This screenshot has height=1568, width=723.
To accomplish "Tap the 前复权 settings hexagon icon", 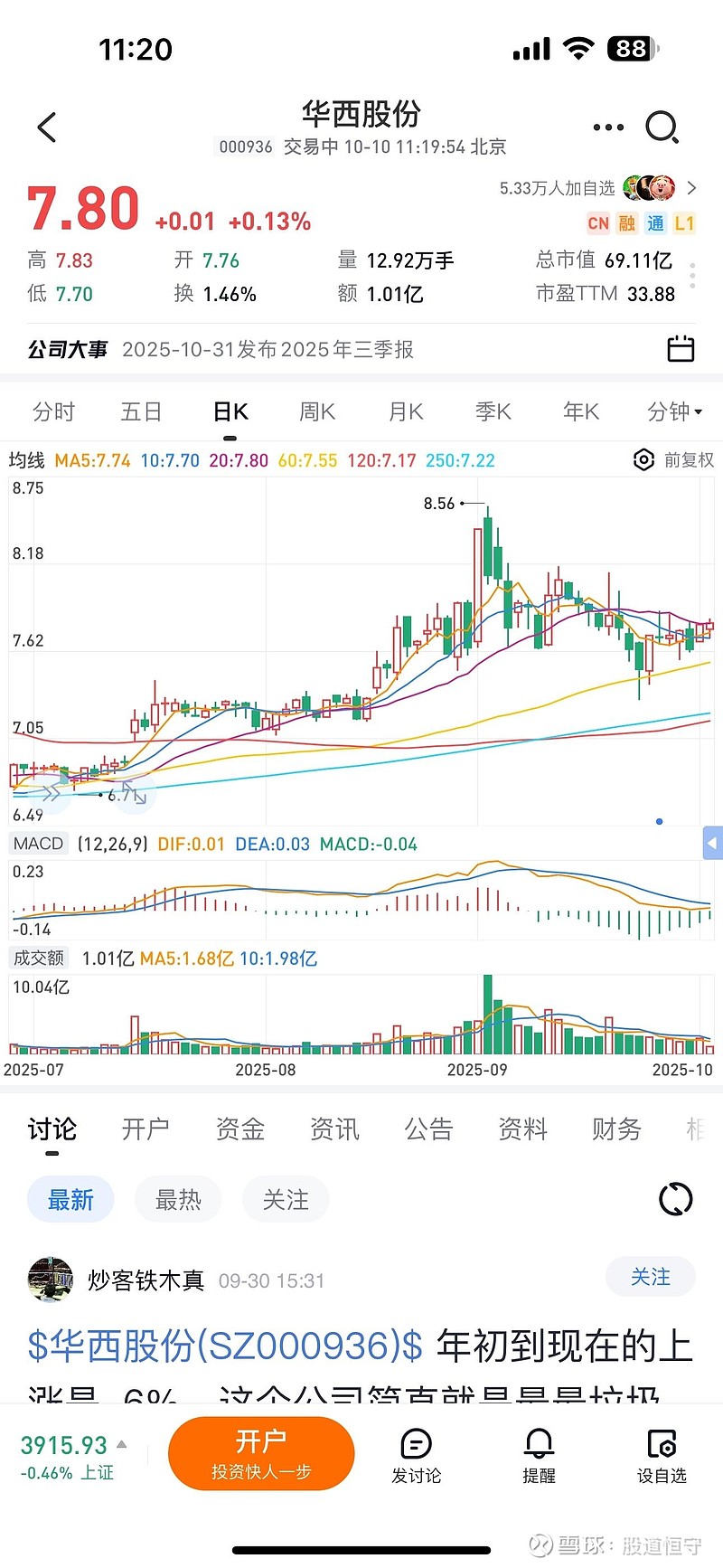I will click(643, 460).
